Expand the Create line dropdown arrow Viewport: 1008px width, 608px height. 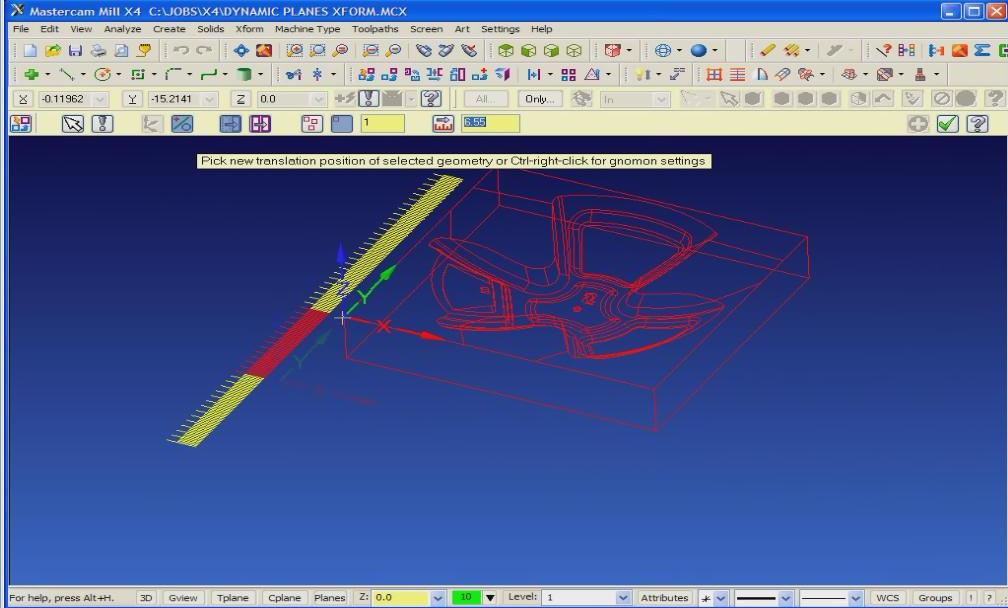[x=83, y=75]
